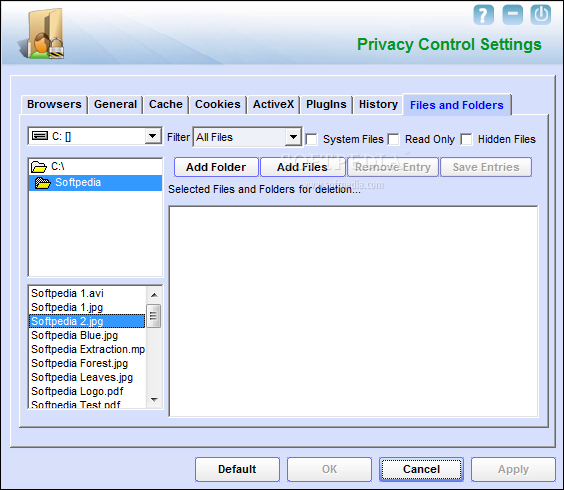Click the file list scroll up arrow
Image resolution: width=564 pixels, height=490 pixels.
click(x=154, y=295)
